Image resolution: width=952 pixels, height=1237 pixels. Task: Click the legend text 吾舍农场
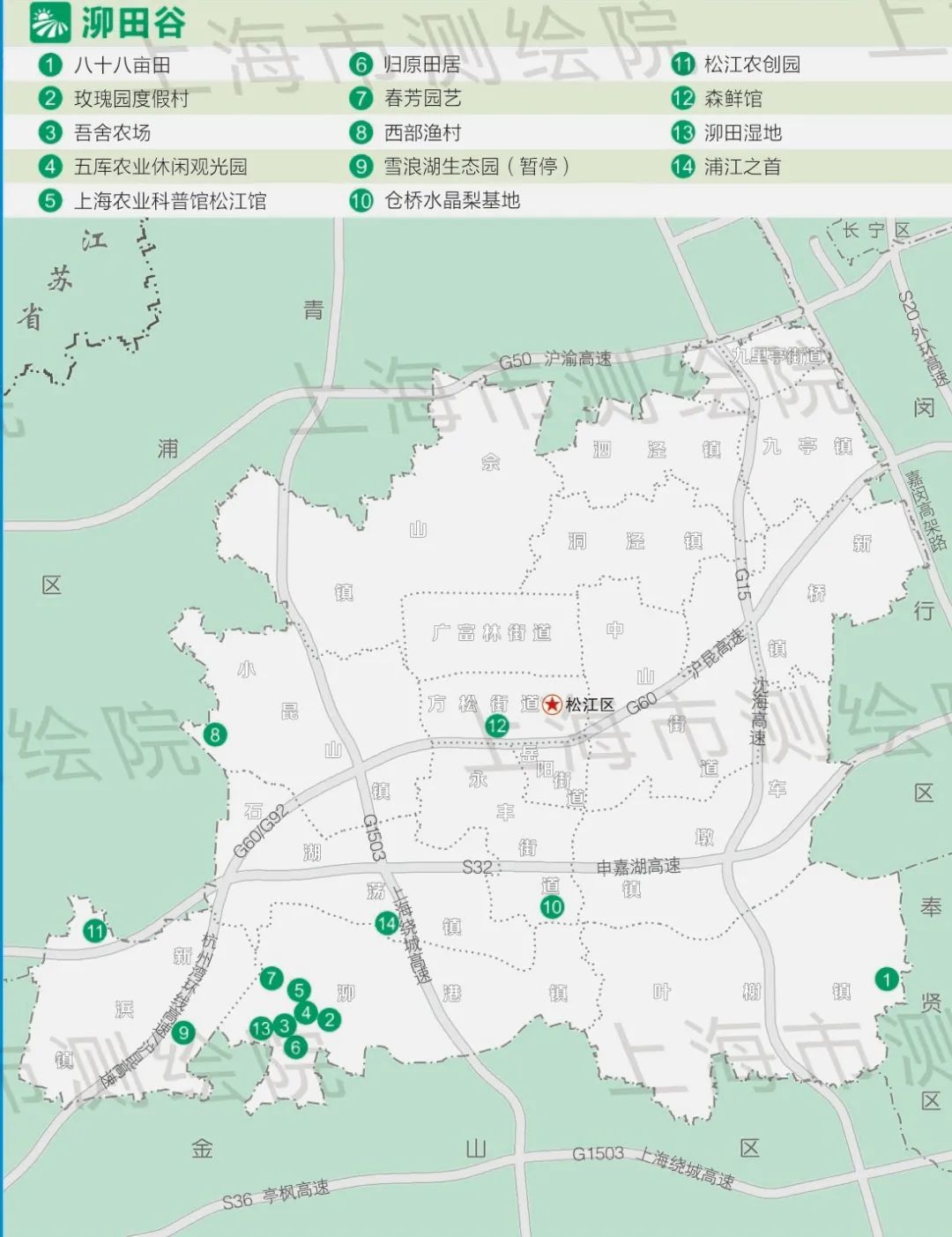pyautogui.click(x=113, y=133)
